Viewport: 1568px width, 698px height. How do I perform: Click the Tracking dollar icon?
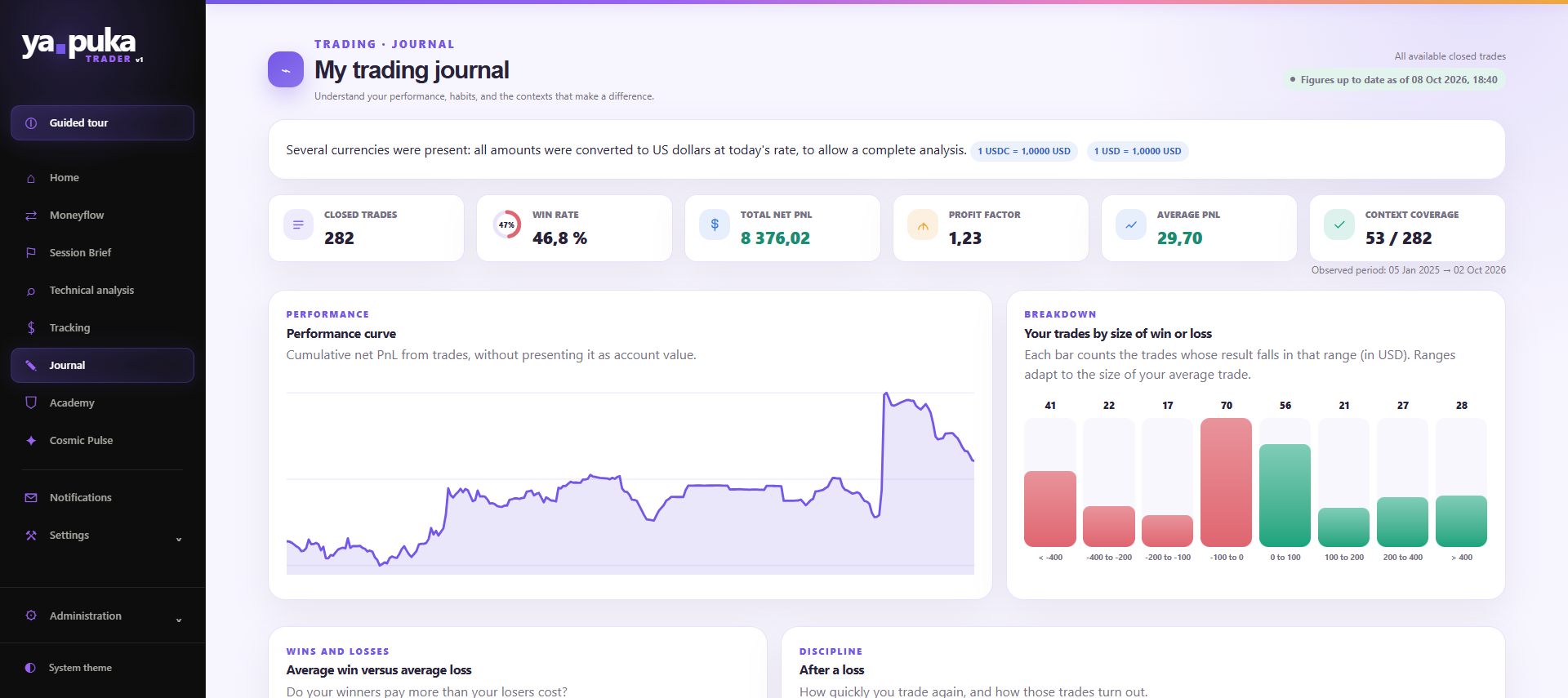31,328
